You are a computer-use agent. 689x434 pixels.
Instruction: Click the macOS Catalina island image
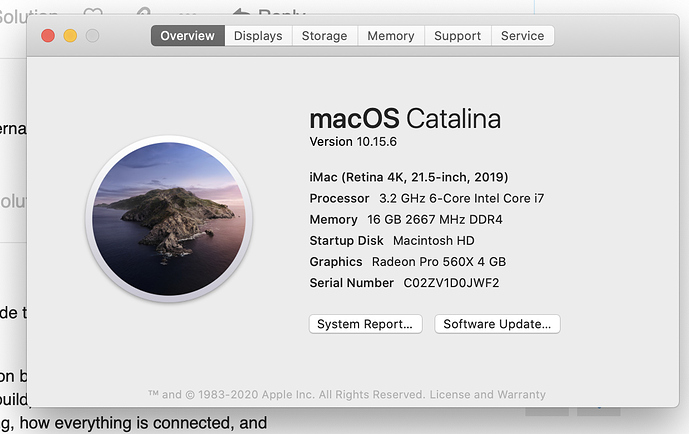169,218
